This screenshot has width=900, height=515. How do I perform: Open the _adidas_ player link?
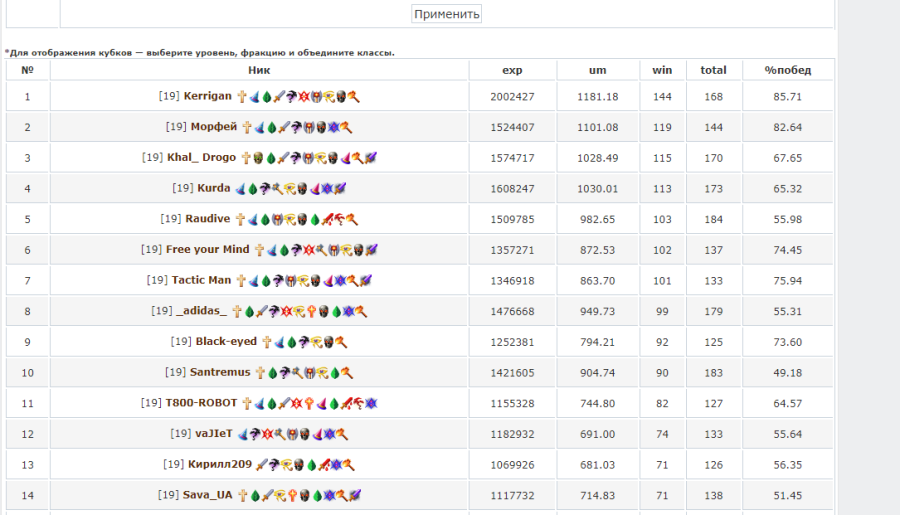coord(201,311)
